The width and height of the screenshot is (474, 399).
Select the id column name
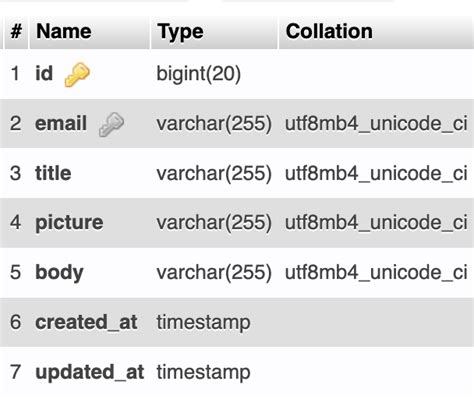click(44, 73)
